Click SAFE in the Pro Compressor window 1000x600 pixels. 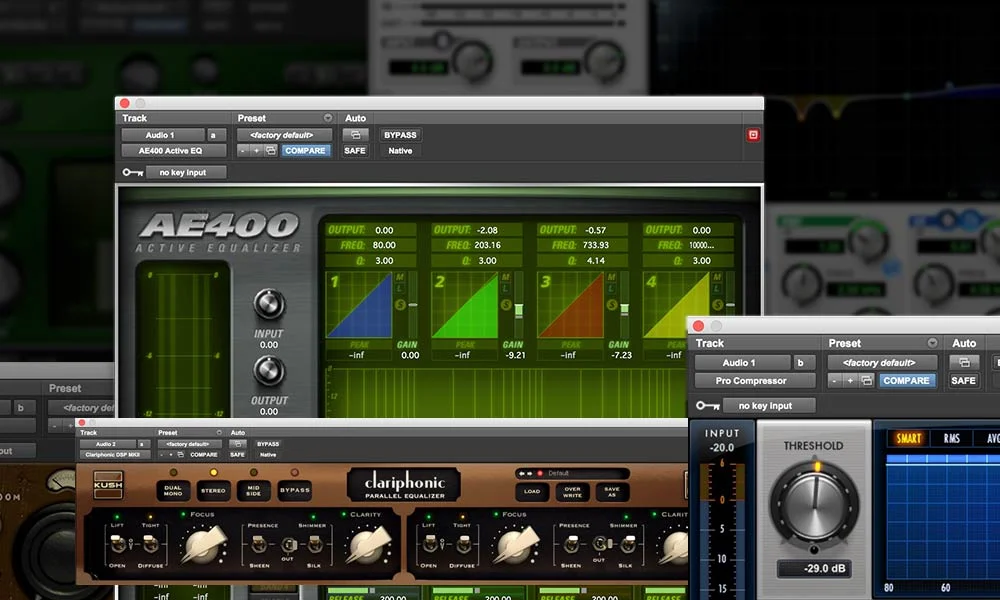(x=963, y=381)
